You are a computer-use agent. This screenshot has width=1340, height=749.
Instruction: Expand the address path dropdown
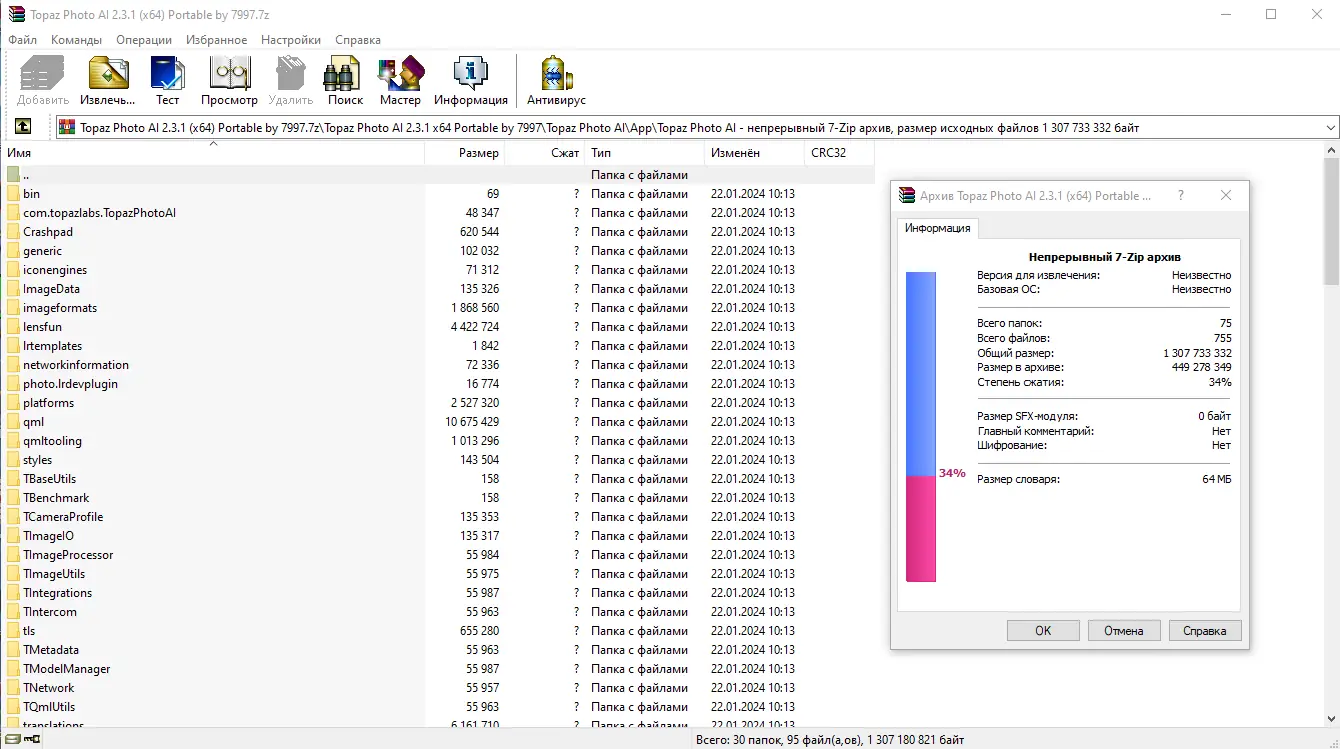click(x=1330, y=127)
